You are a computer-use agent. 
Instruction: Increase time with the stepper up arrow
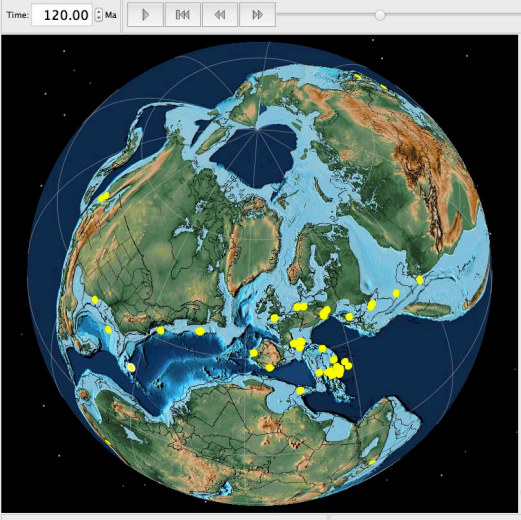pyautogui.click(x=99, y=11)
